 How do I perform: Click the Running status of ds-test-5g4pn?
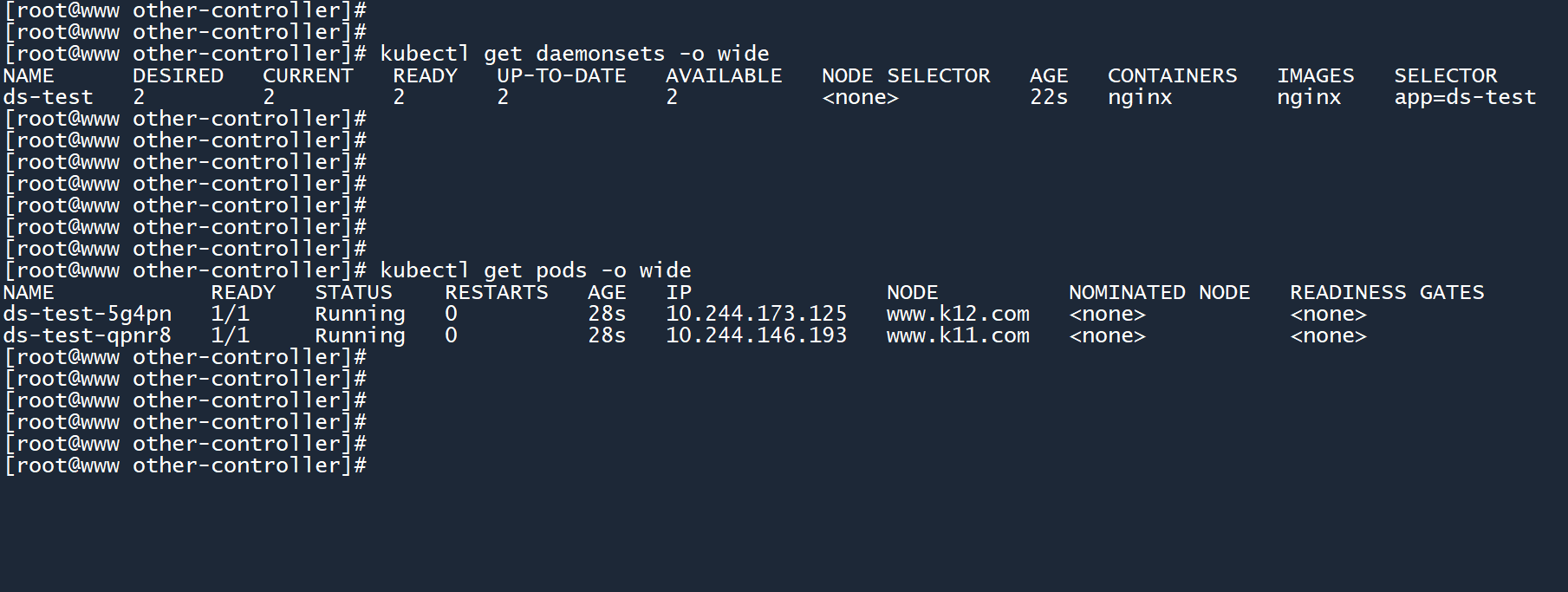[360, 314]
